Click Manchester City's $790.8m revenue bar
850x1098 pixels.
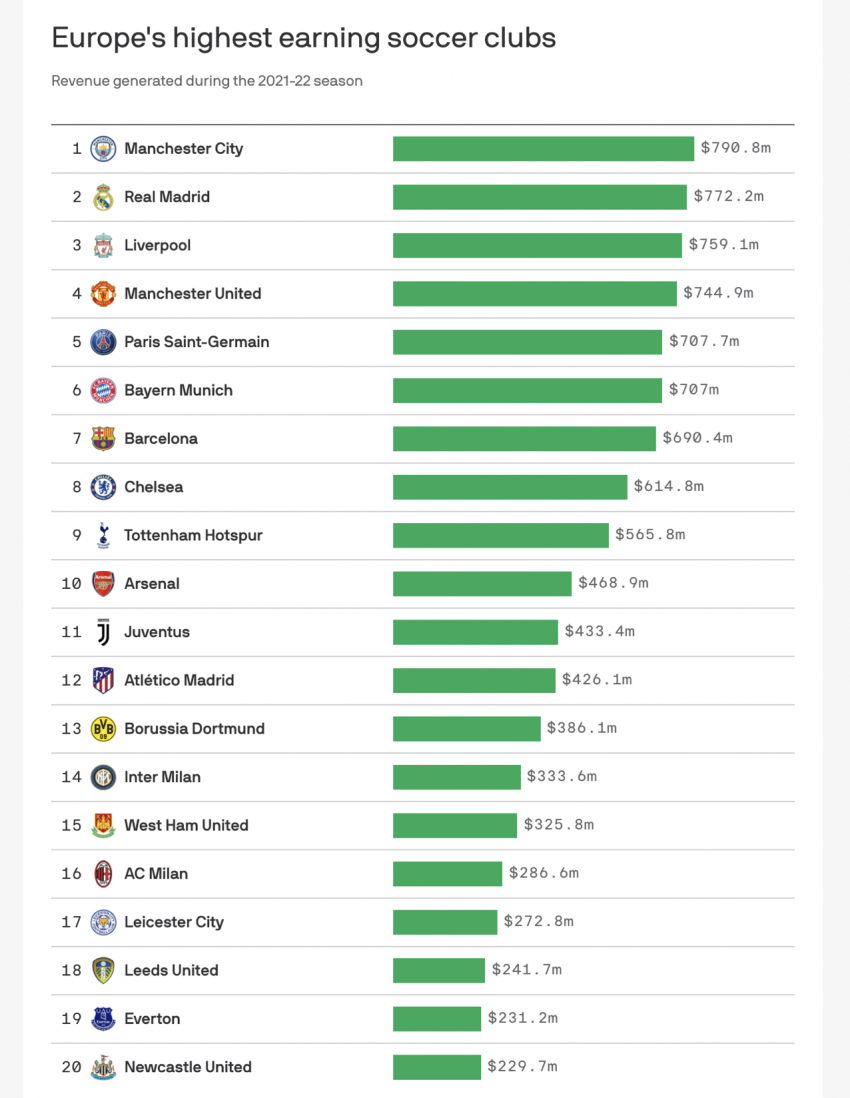(x=543, y=149)
